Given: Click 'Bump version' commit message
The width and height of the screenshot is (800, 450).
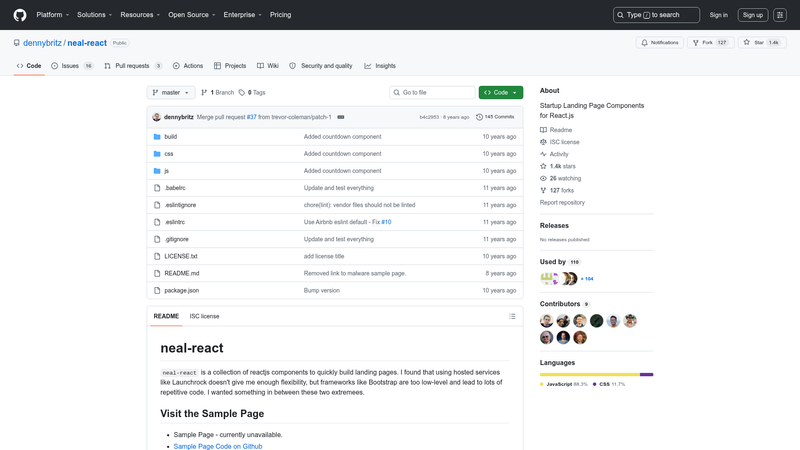Looking at the screenshot, I should pyautogui.click(x=321, y=290).
